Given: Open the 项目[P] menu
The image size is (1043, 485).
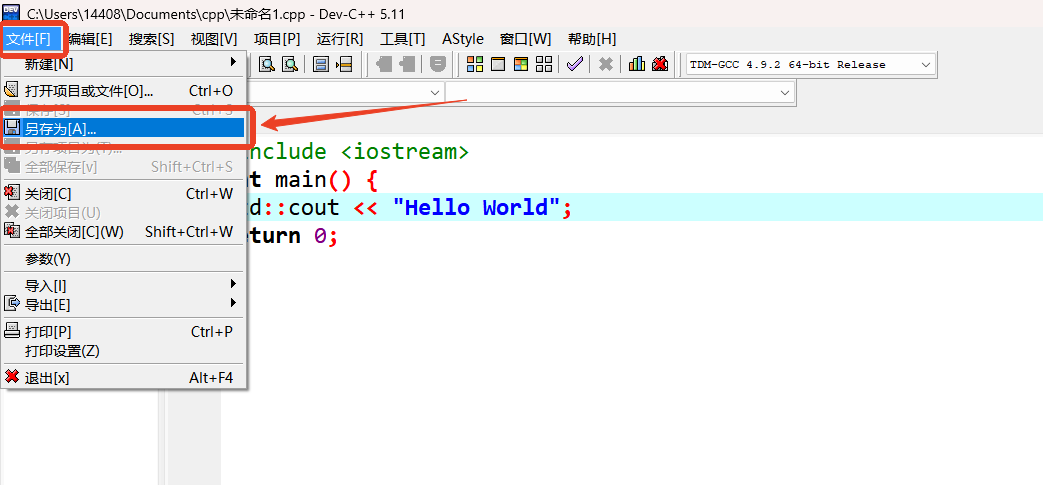Looking at the screenshot, I should [277, 39].
